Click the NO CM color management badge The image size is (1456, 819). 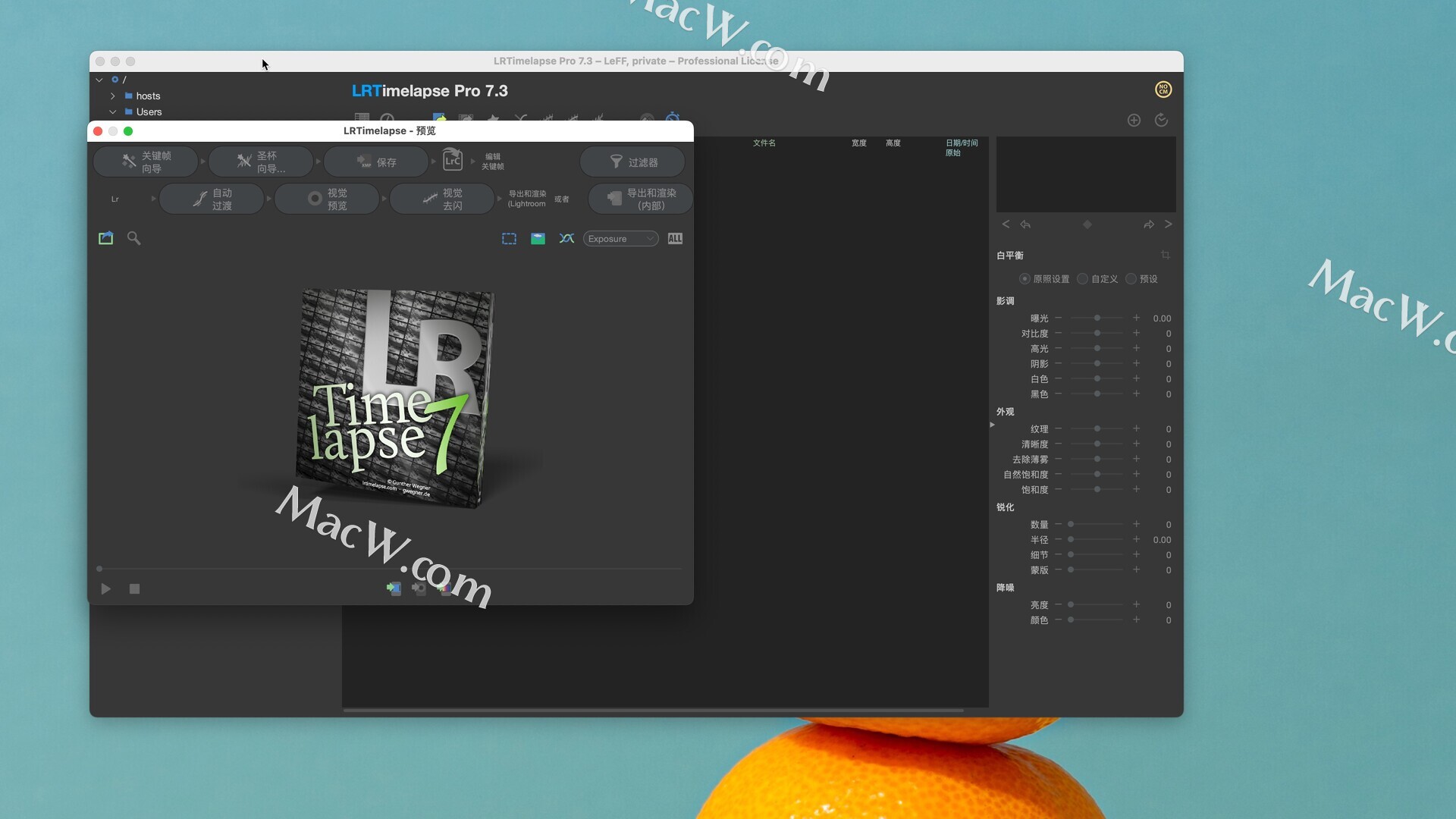point(1163,89)
